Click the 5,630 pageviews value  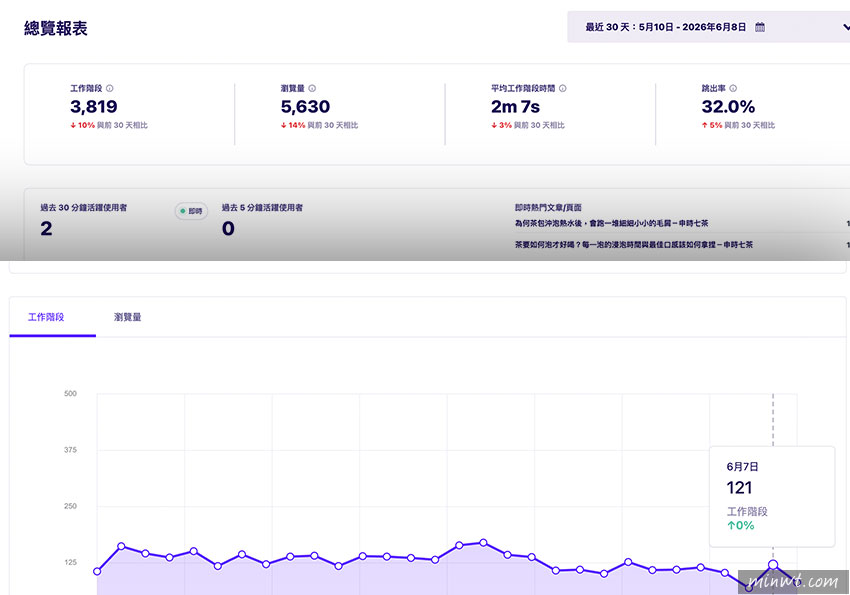305,107
